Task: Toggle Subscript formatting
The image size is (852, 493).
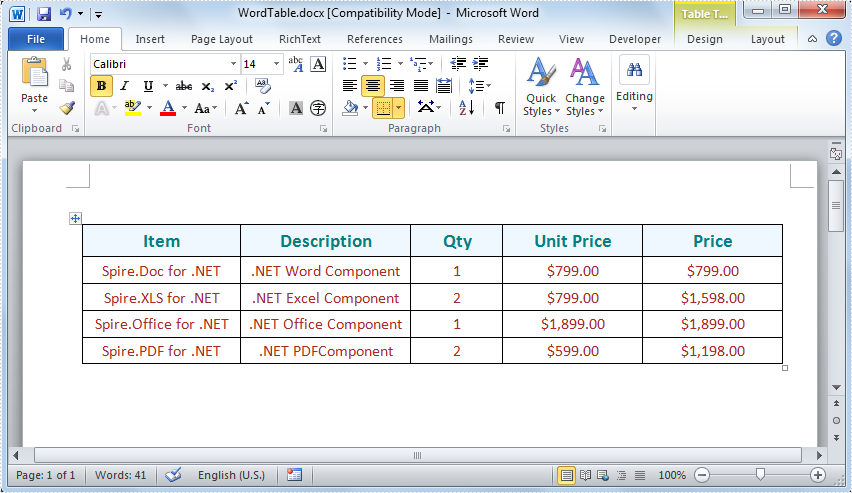Action: (208, 86)
